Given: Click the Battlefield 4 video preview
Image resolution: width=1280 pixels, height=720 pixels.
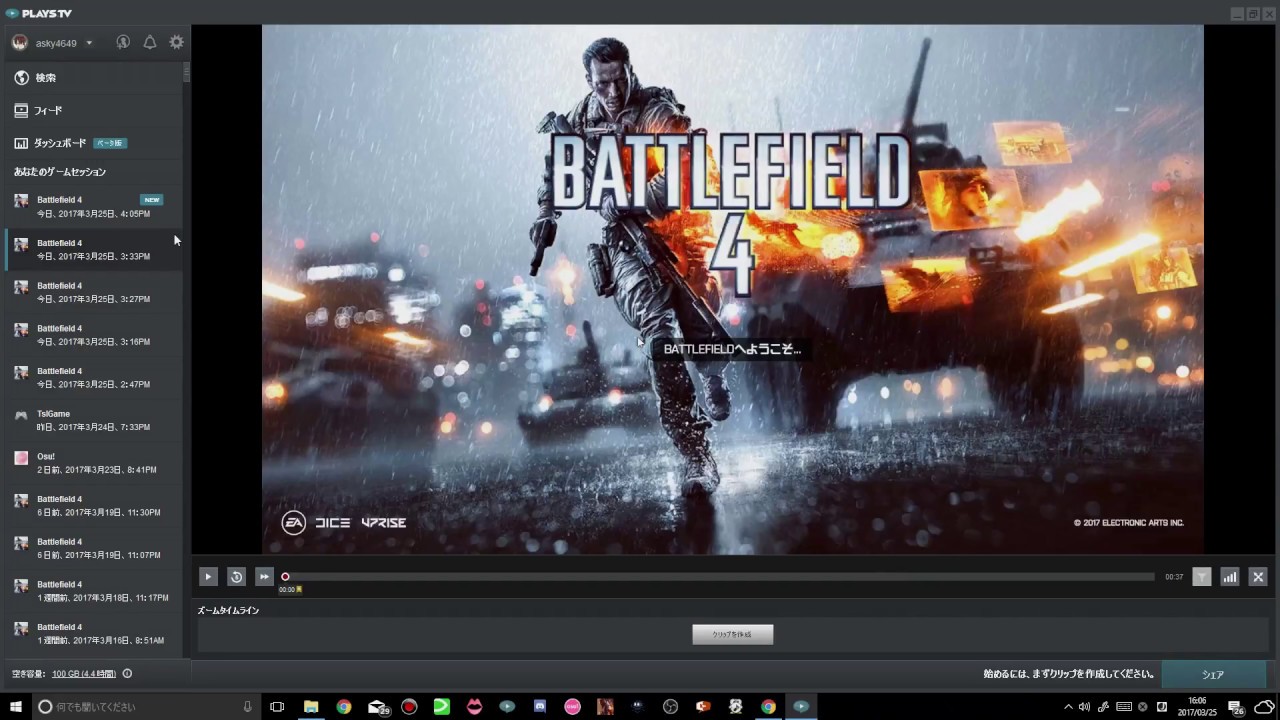Looking at the screenshot, I should point(733,289).
